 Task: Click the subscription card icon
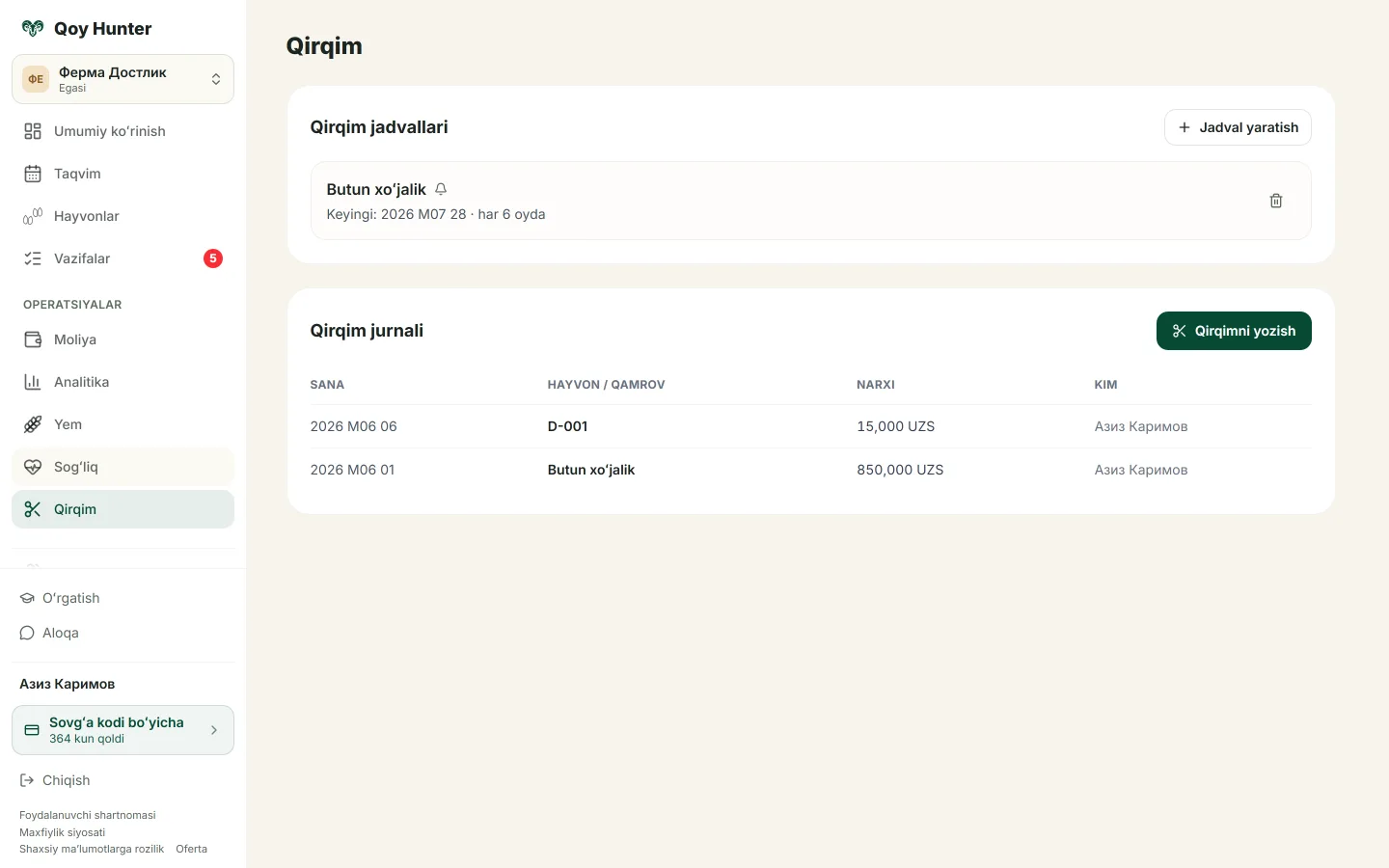pos(32,730)
